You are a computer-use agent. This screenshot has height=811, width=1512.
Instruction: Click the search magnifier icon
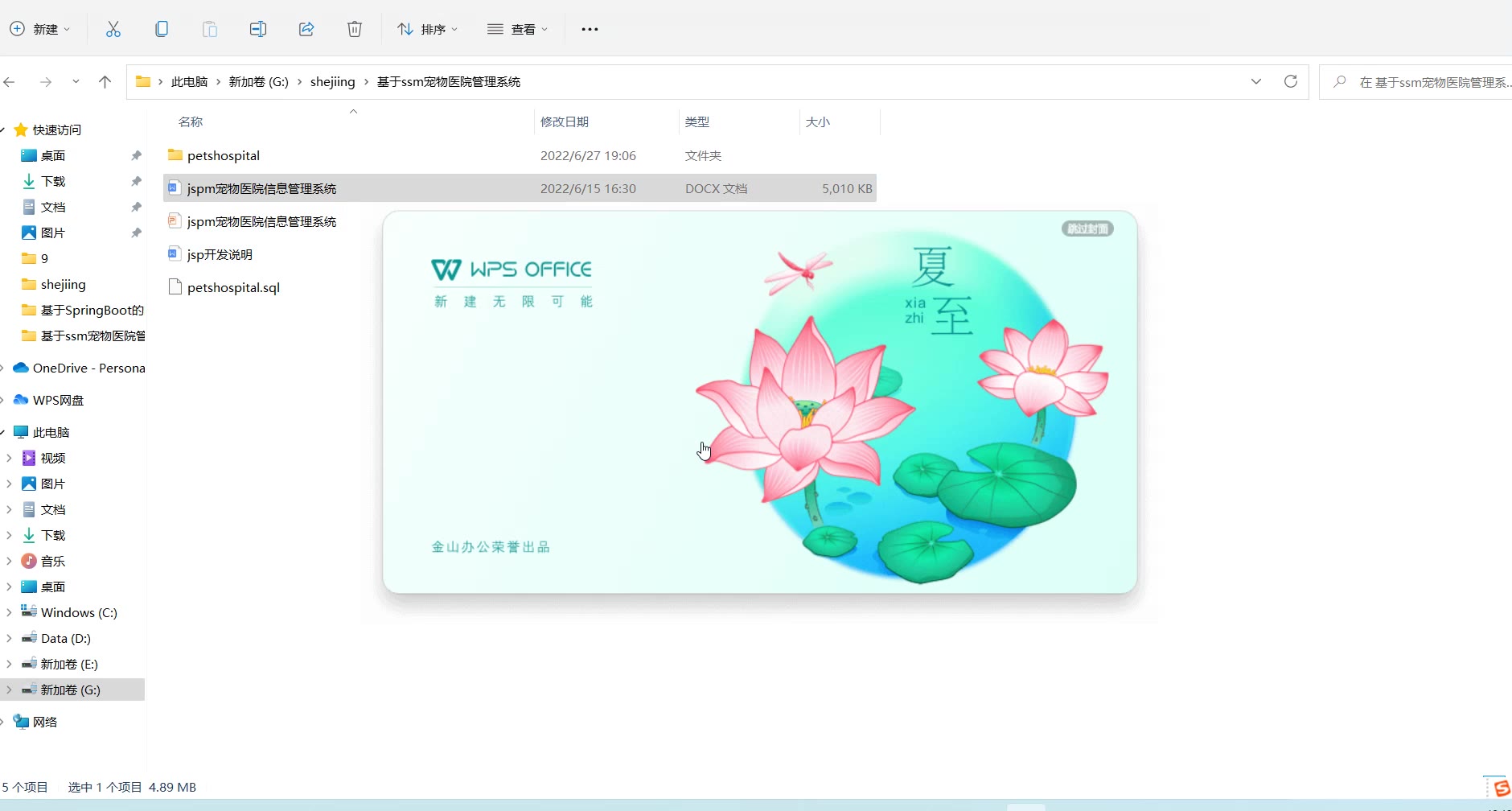coord(1339,82)
